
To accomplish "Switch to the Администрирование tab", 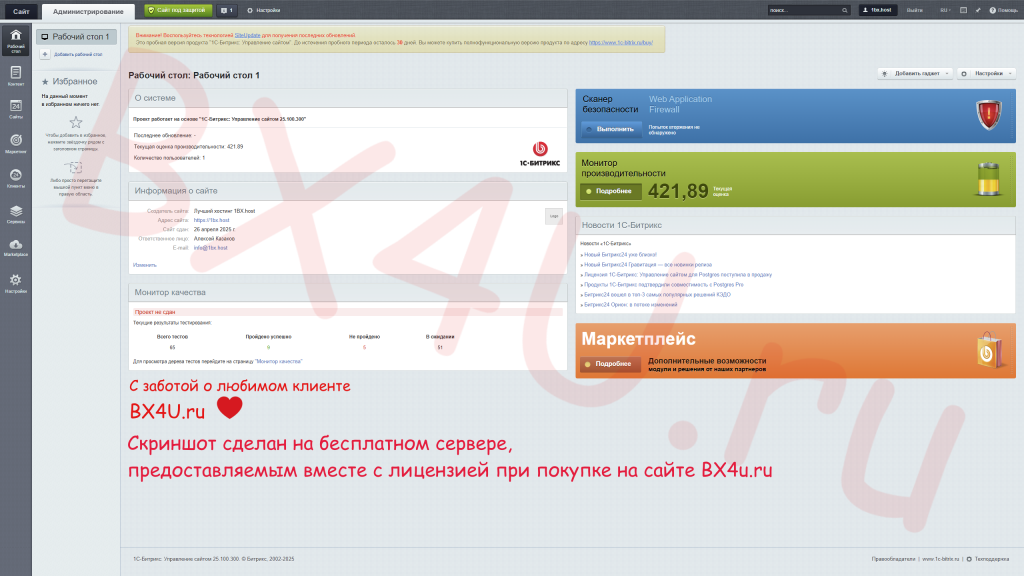I will click(88, 11).
